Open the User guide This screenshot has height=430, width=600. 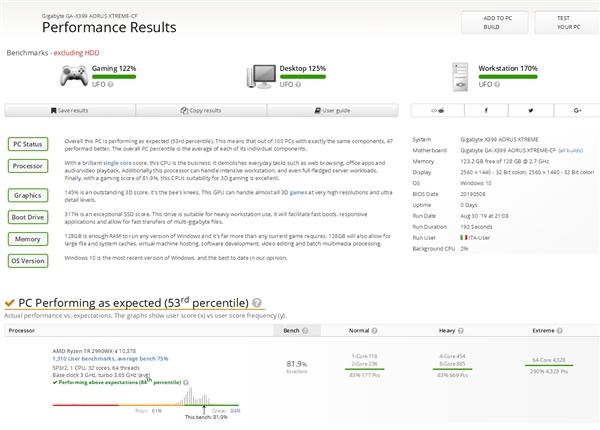click(x=331, y=110)
